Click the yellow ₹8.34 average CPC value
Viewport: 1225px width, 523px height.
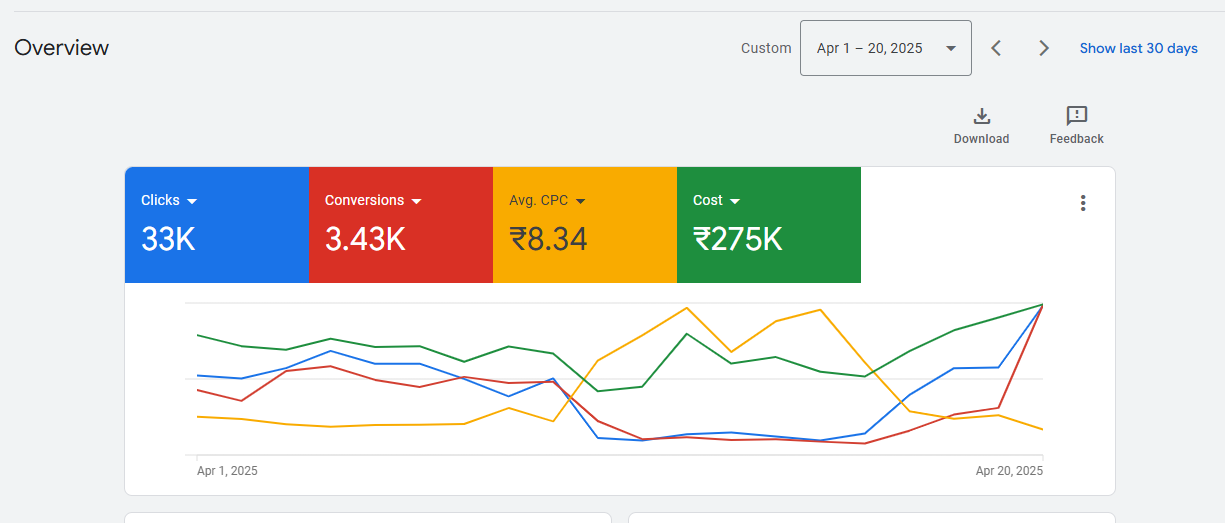[547, 239]
